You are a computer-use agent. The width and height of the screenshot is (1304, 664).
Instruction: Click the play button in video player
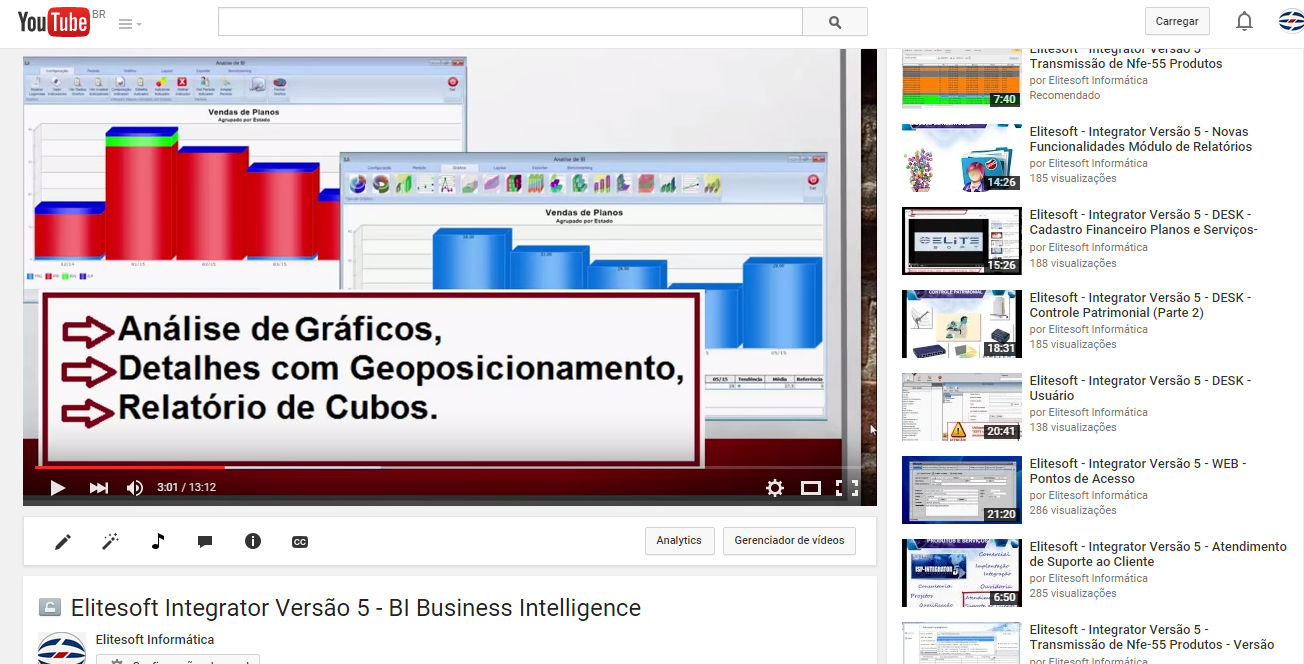click(58, 488)
